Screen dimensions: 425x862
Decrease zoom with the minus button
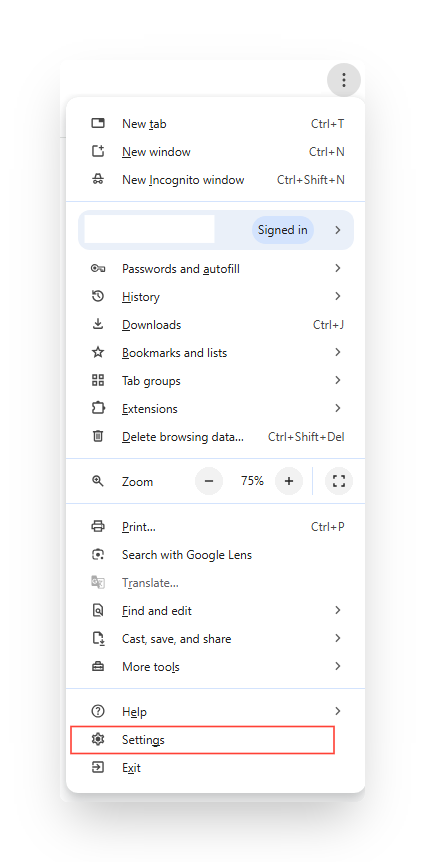coord(209,482)
